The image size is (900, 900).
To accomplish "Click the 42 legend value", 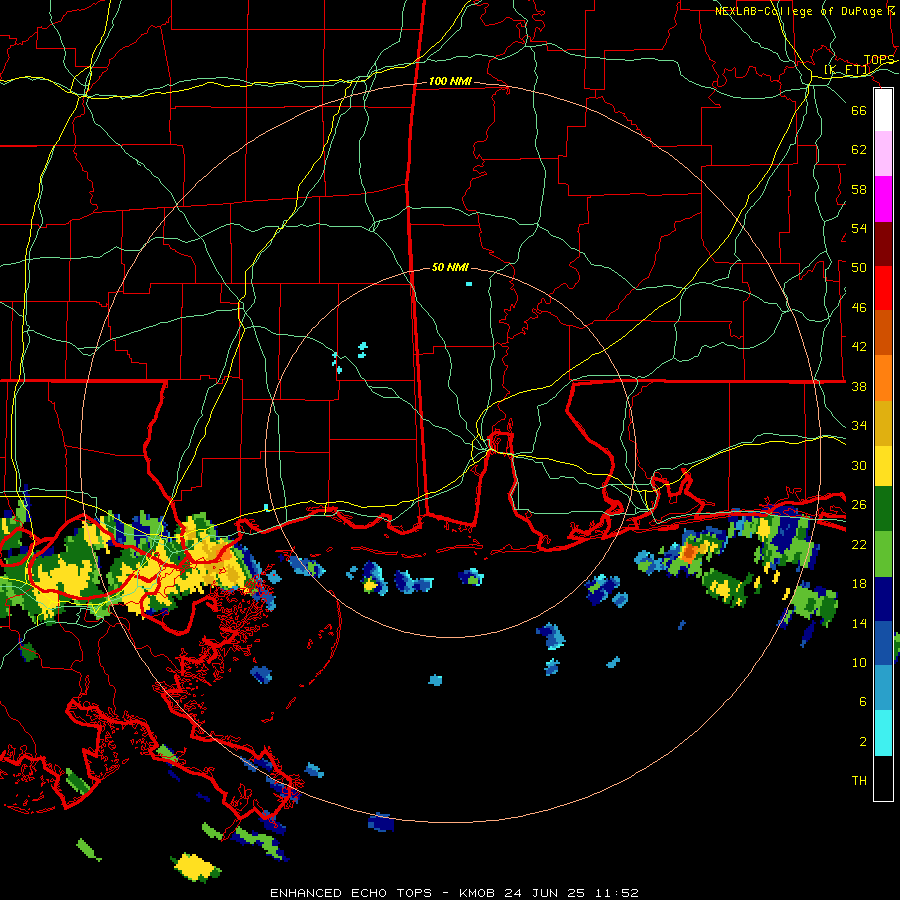I will tap(859, 347).
